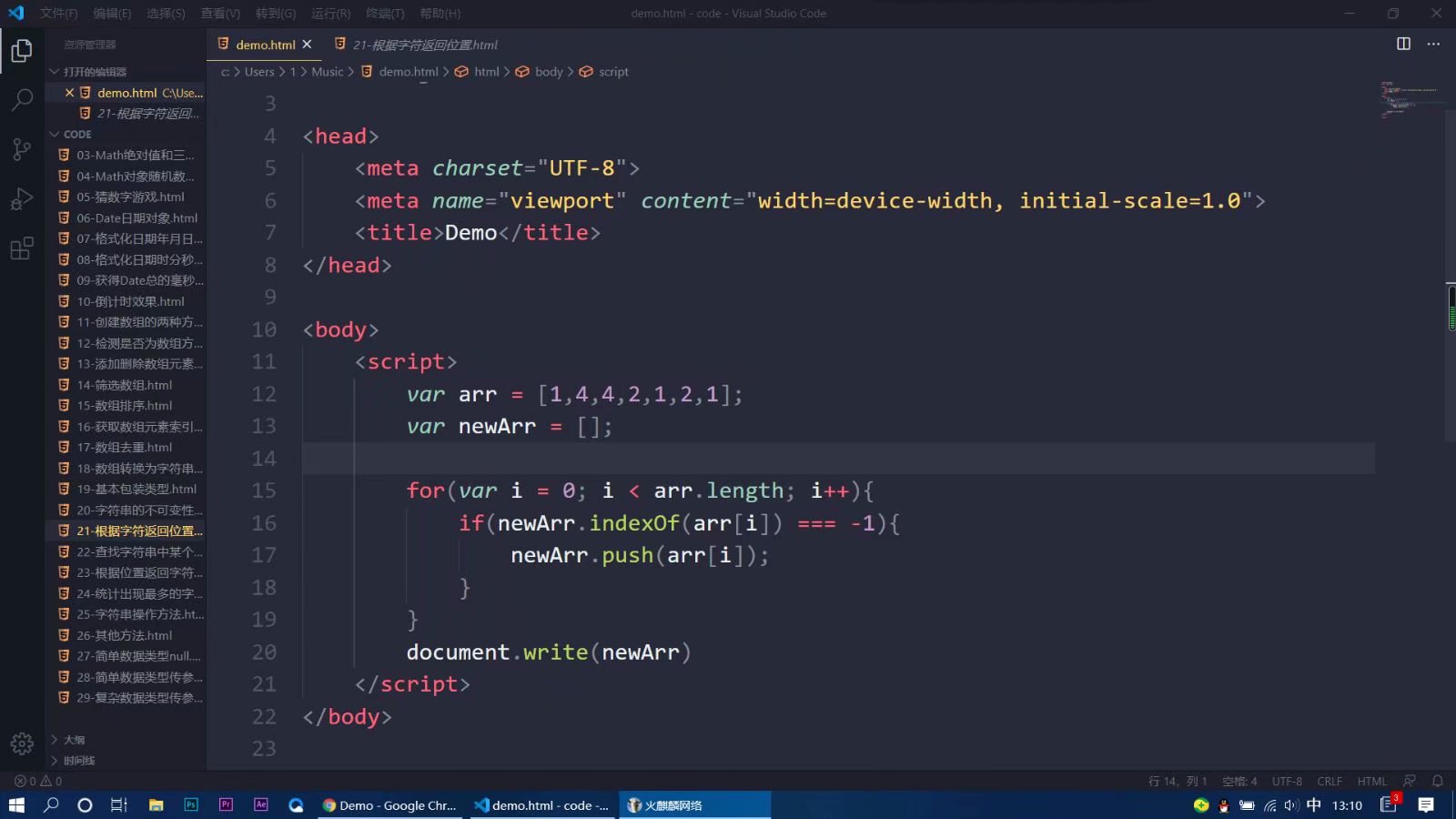The height and width of the screenshot is (819, 1456).
Task: Open the 火麒麟网络 taskbar window
Action: coord(695,804)
